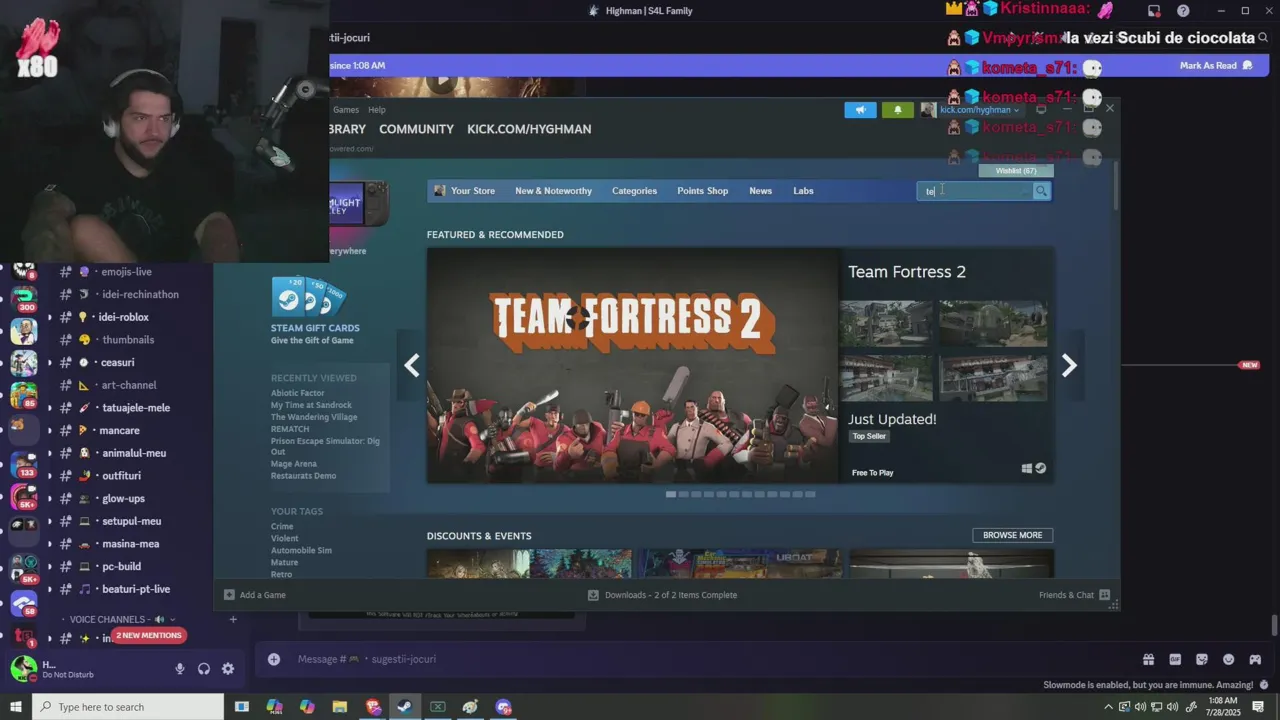Select the Automobile Sim tag
The height and width of the screenshot is (720, 1280).
click(301, 550)
